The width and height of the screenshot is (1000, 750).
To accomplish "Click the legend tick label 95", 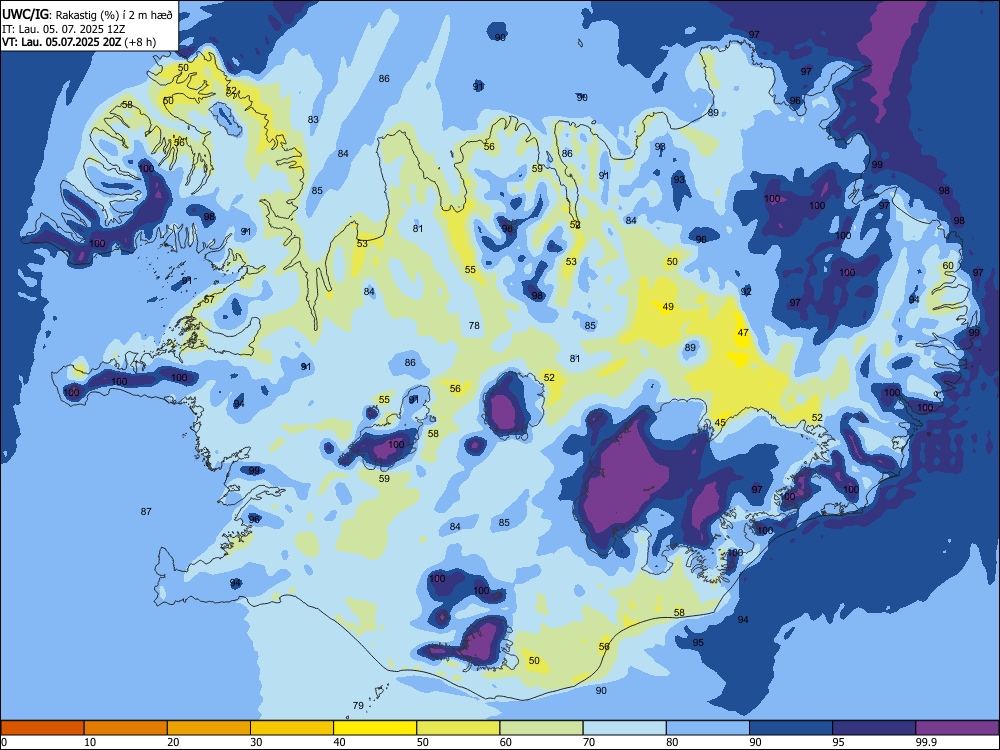I will click(x=838, y=742).
